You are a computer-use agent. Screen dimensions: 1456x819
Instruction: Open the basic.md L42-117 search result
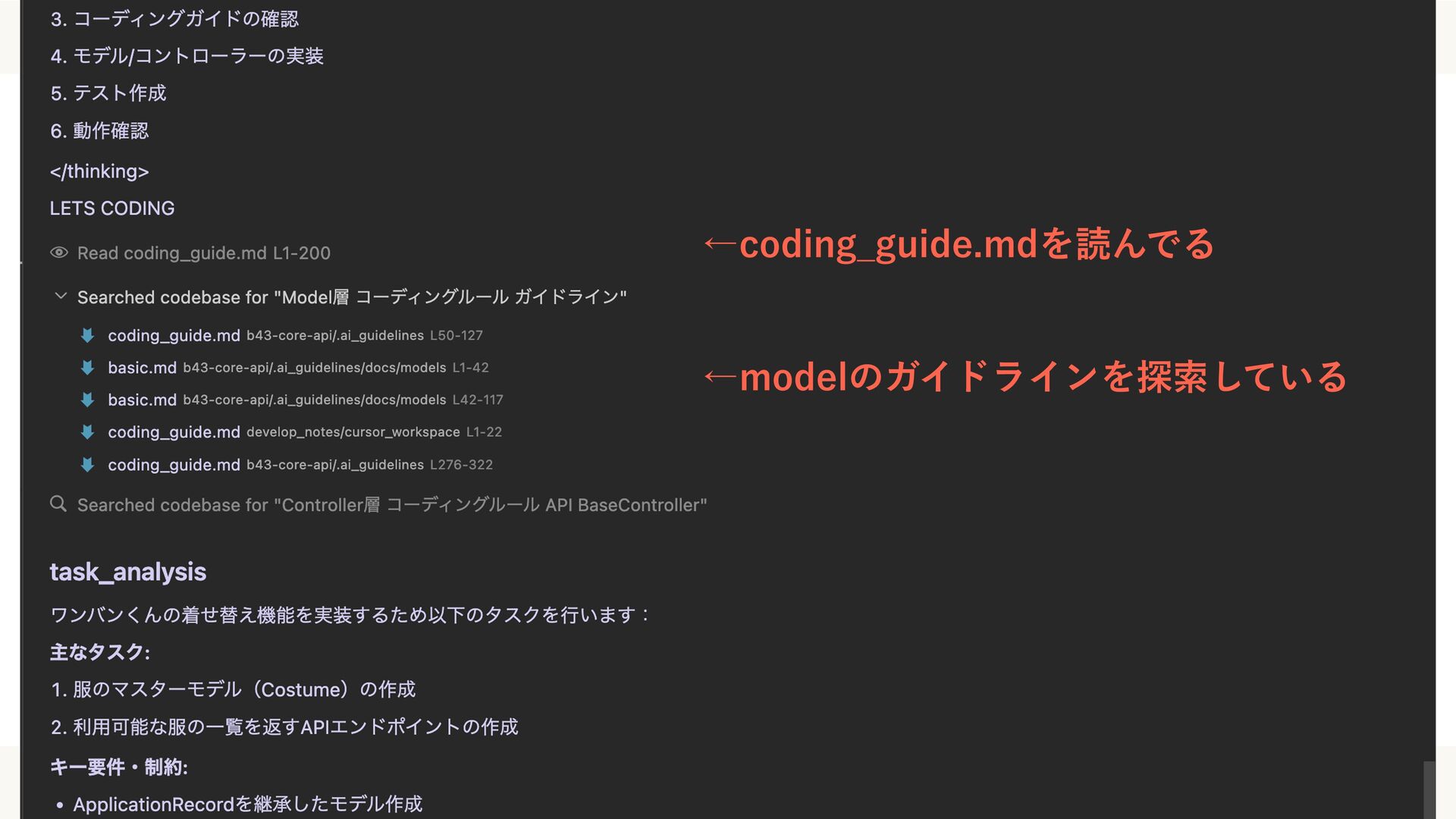(142, 400)
